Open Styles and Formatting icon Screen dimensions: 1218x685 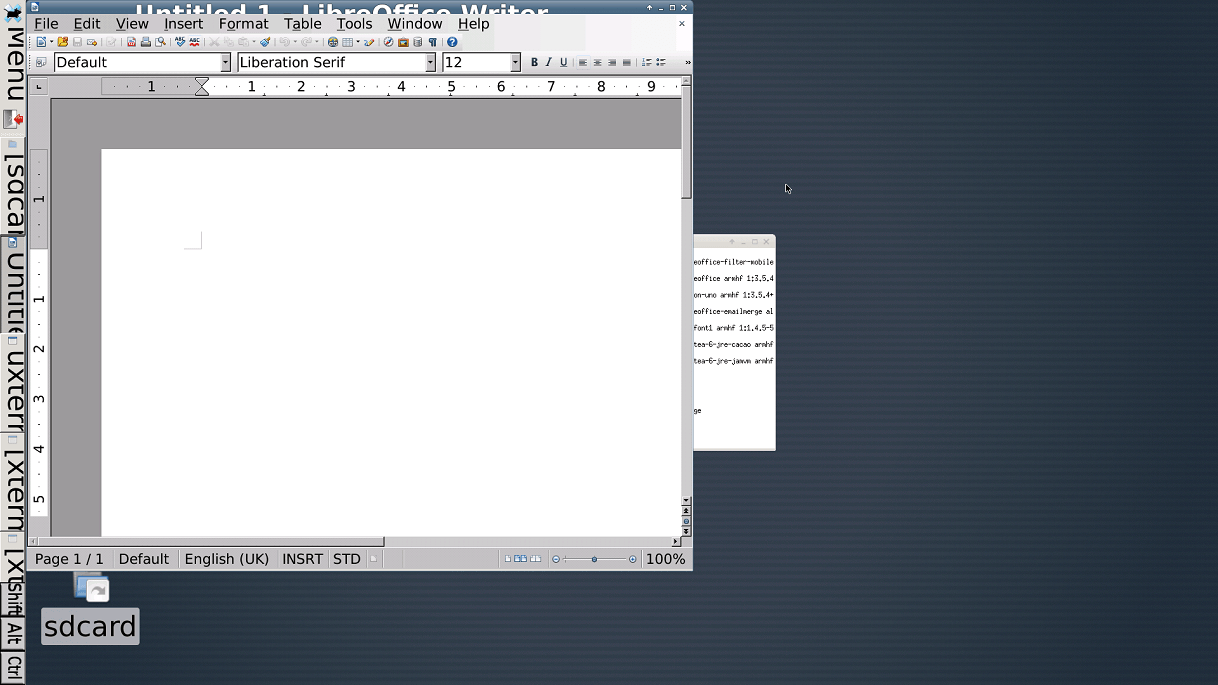coord(41,62)
